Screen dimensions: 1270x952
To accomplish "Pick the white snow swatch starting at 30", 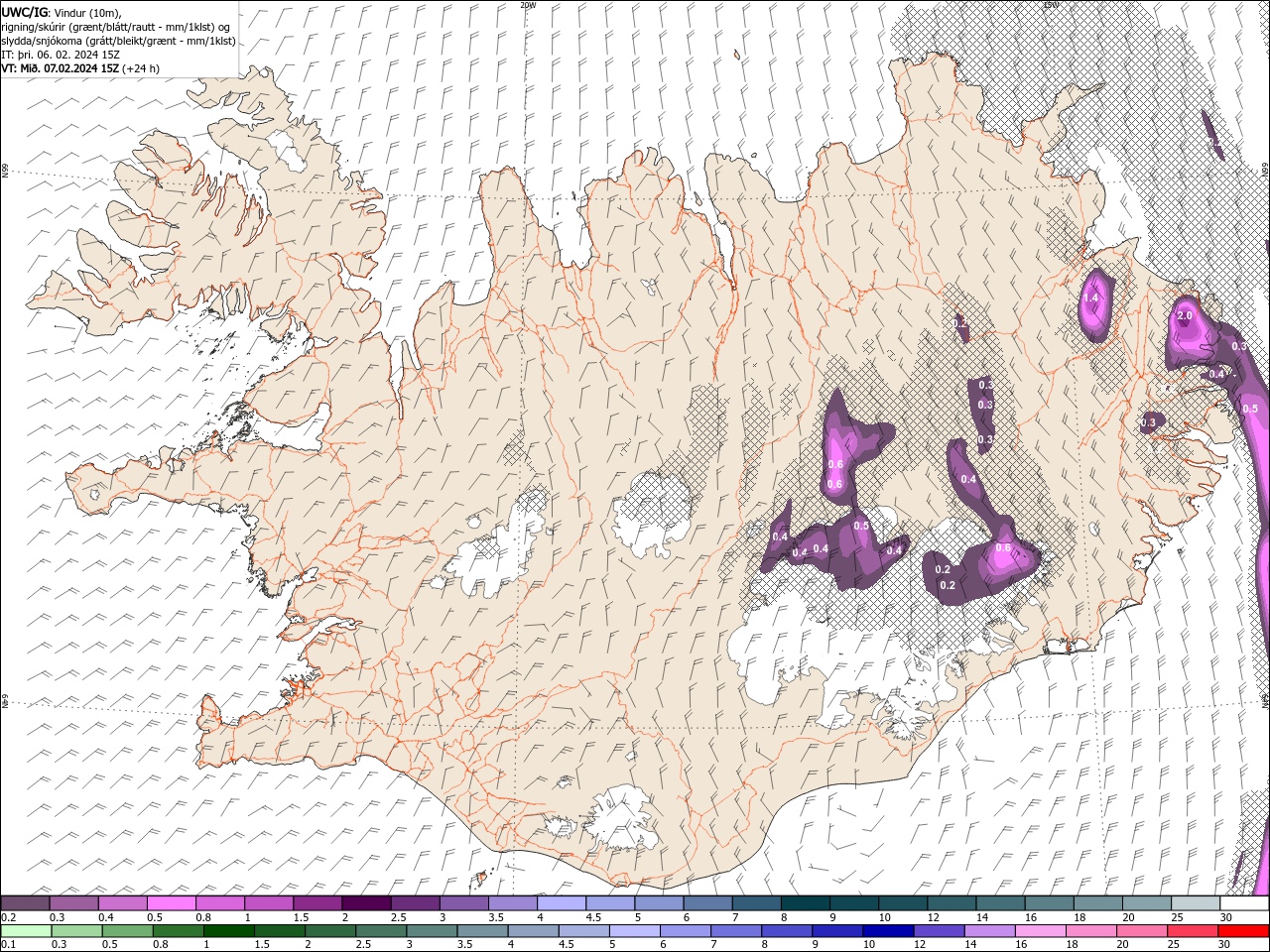I will point(1244,903).
